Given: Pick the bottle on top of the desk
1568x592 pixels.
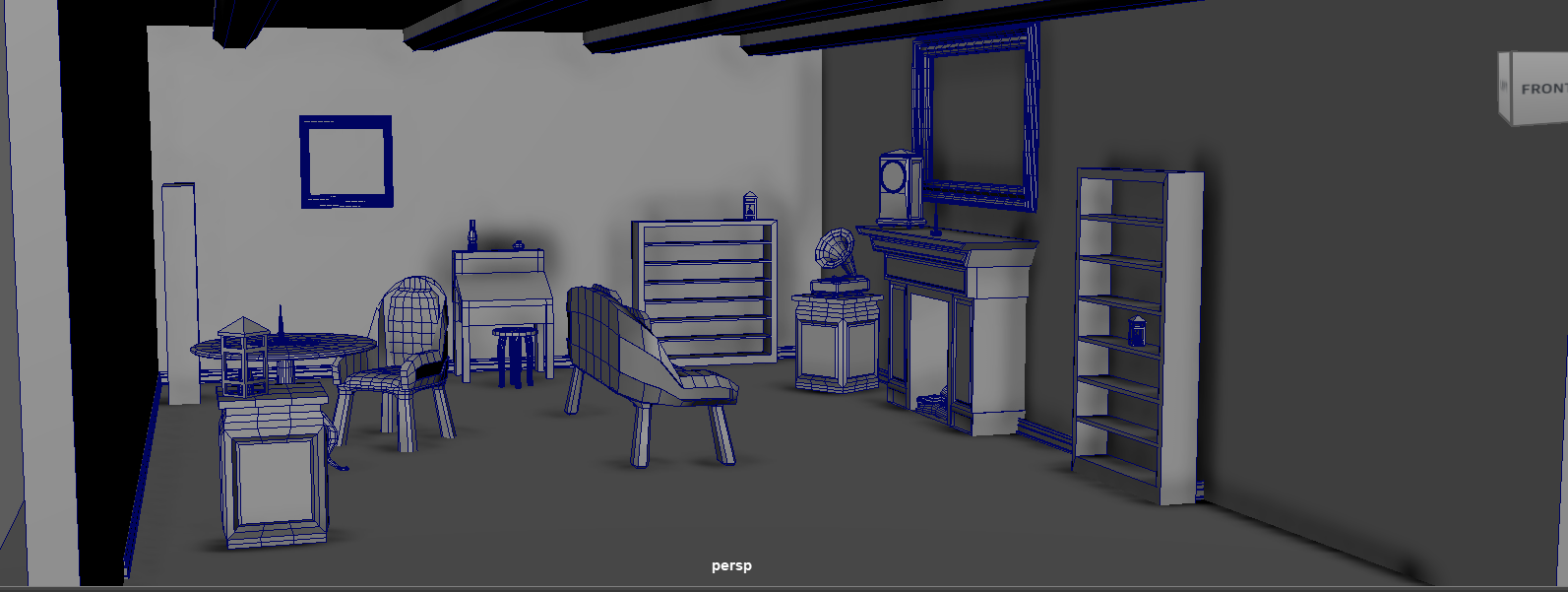Looking at the screenshot, I should (472, 234).
